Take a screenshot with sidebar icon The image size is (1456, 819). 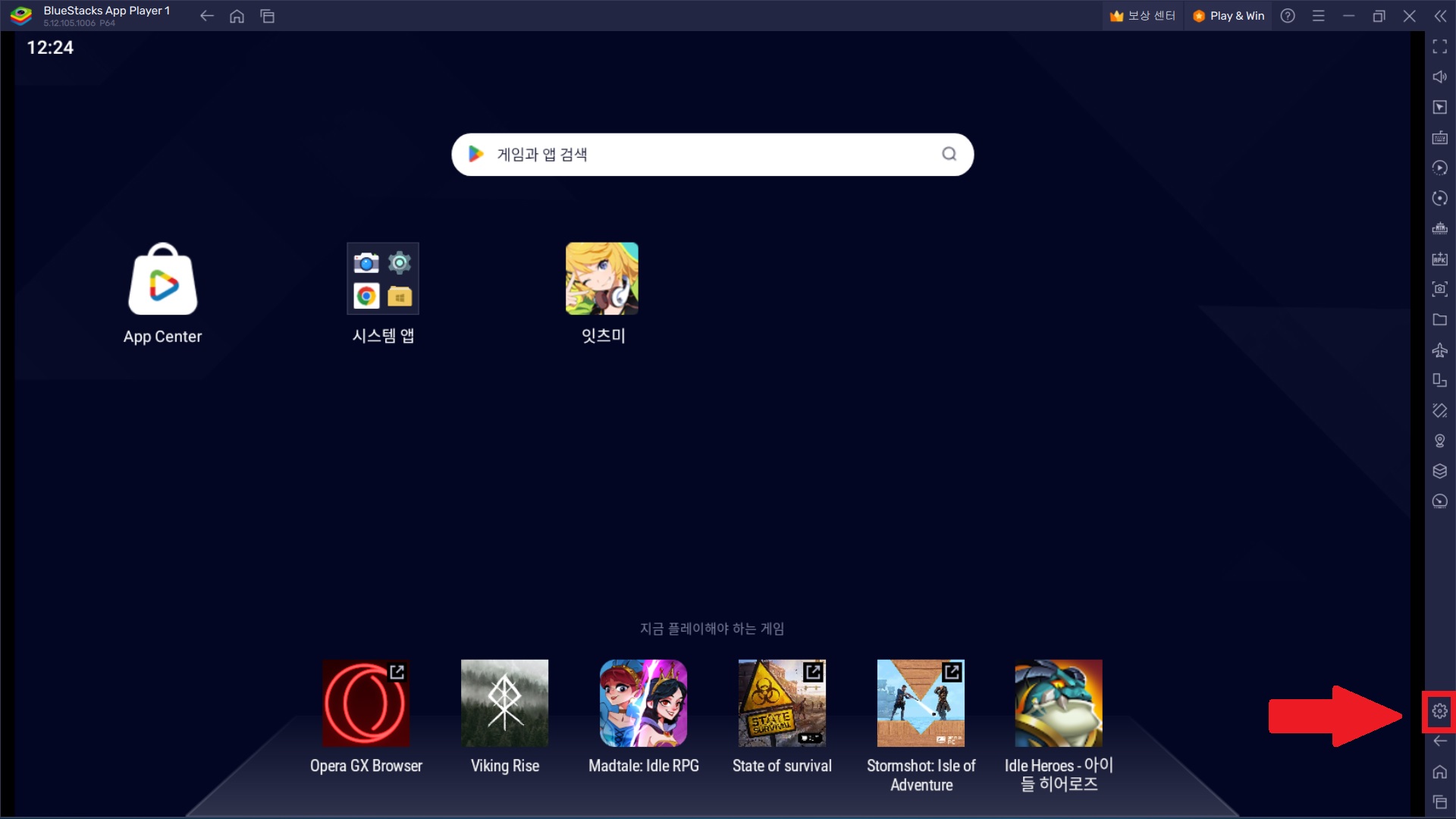pyautogui.click(x=1440, y=290)
